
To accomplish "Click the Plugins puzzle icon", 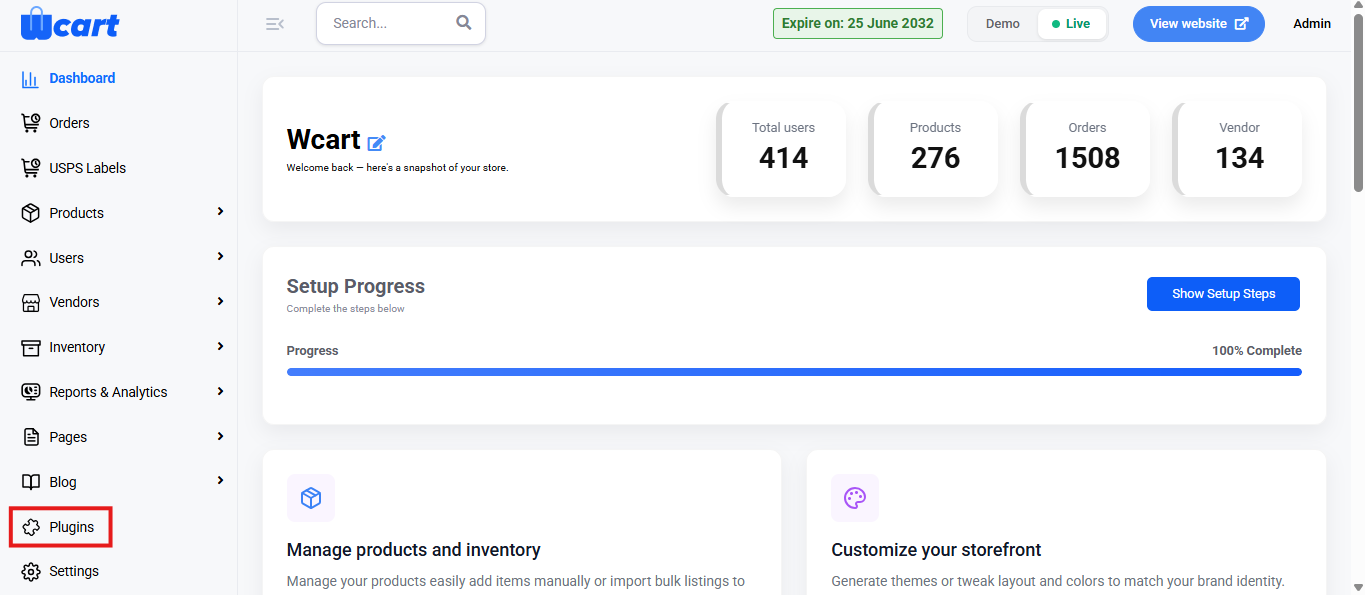I will (x=31, y=527).
